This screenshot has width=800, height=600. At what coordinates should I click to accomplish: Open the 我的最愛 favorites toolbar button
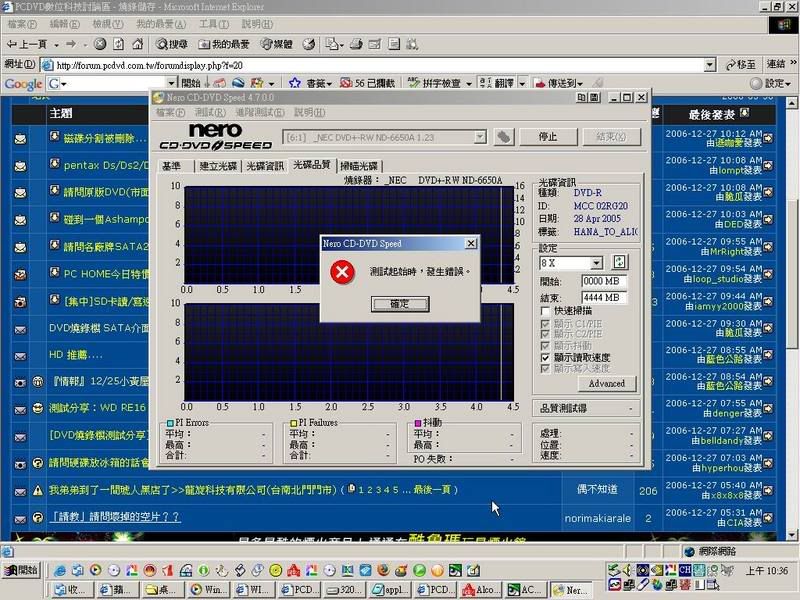[x=223, y=44]
